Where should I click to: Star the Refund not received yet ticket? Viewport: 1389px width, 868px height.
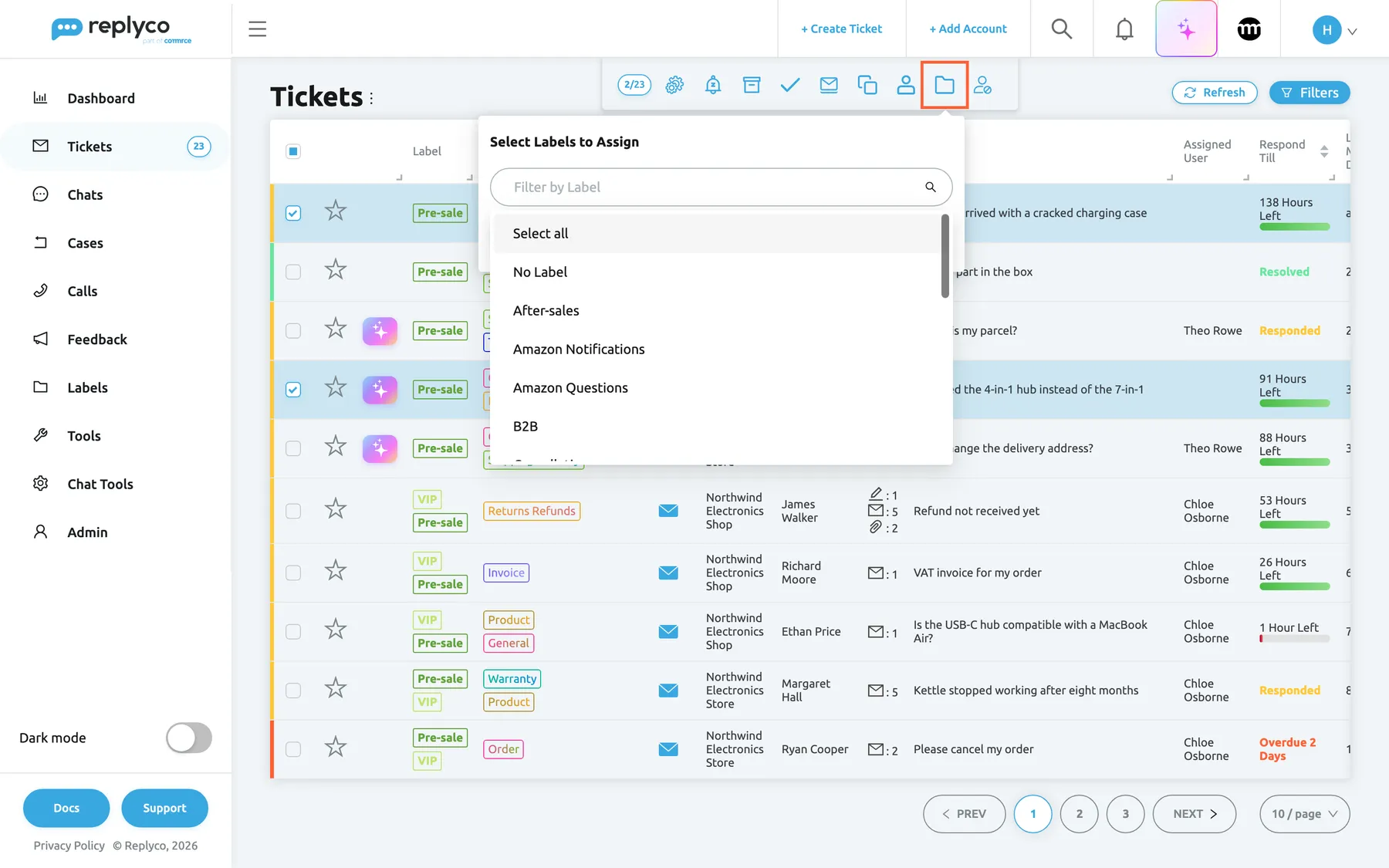point(335,509)
